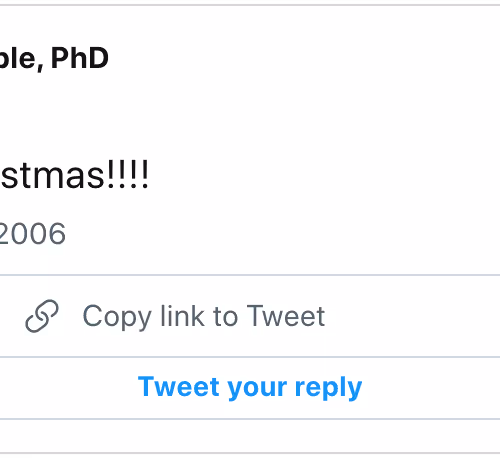Click empty space right of 2006 date
Screen dimensions: 500x458
283,233
